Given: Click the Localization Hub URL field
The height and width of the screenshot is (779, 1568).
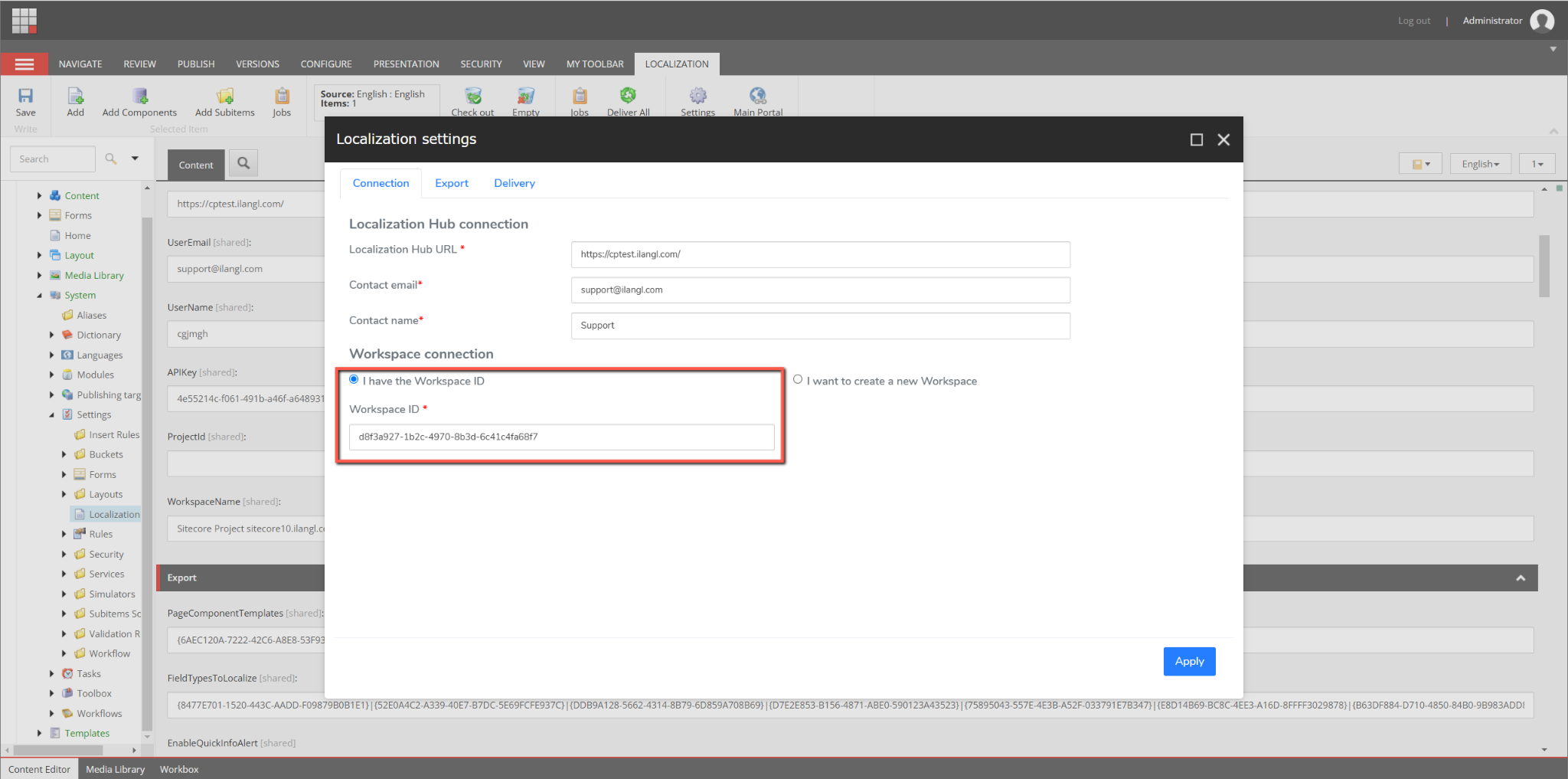Looking at the screenshot, I should (x=820, y=254).
